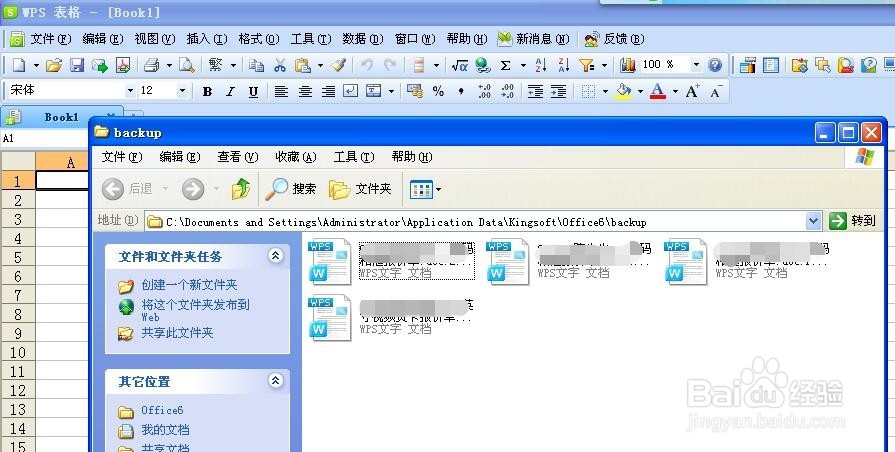Click the New document icon in WPS toolbar
Viewport: 895px width, 452px height.
pyautogui.click(x=19, y=65)
